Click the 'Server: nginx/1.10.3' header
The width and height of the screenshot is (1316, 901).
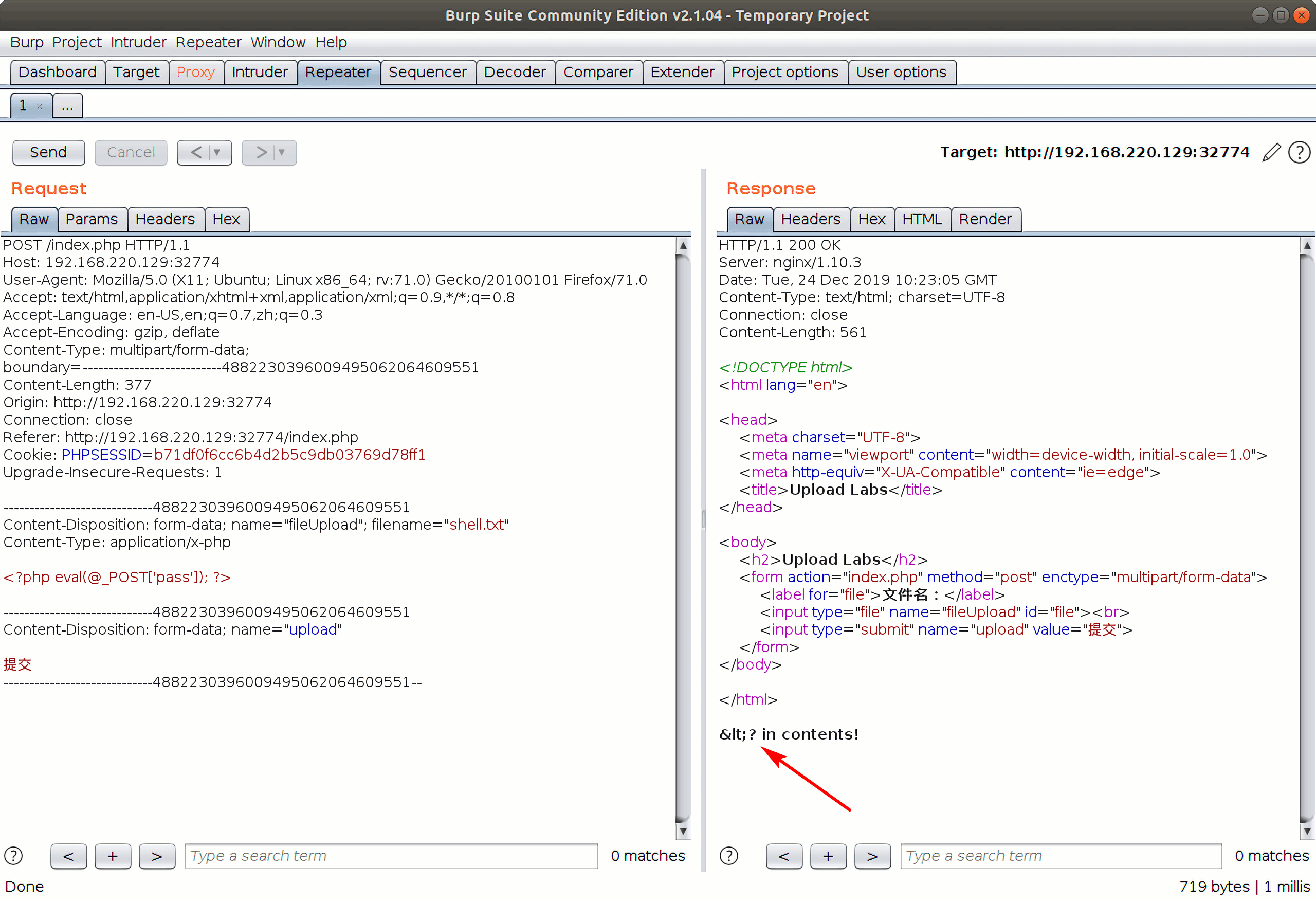point(790,263)
